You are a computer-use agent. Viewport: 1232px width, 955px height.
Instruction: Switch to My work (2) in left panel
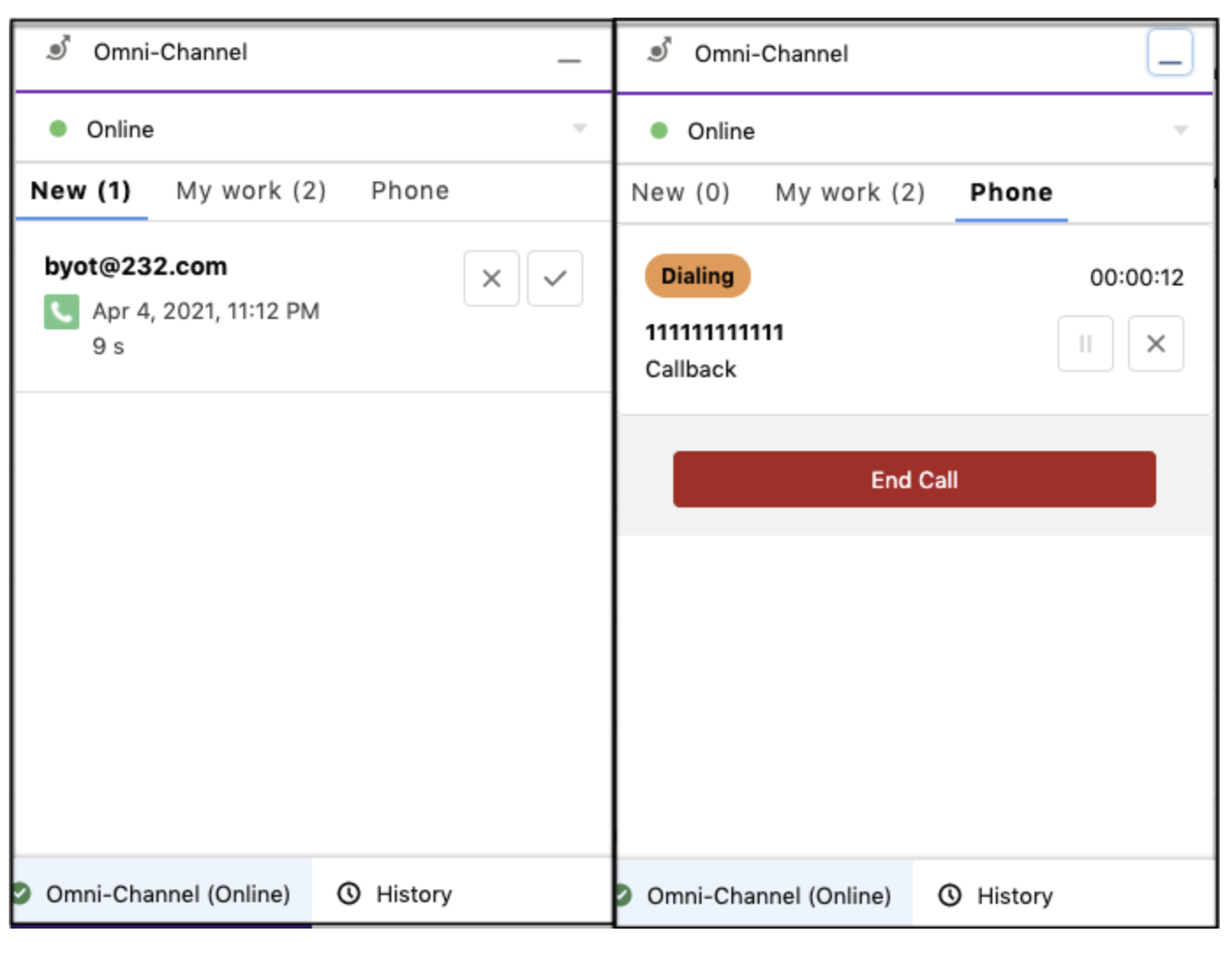[251, 190]
